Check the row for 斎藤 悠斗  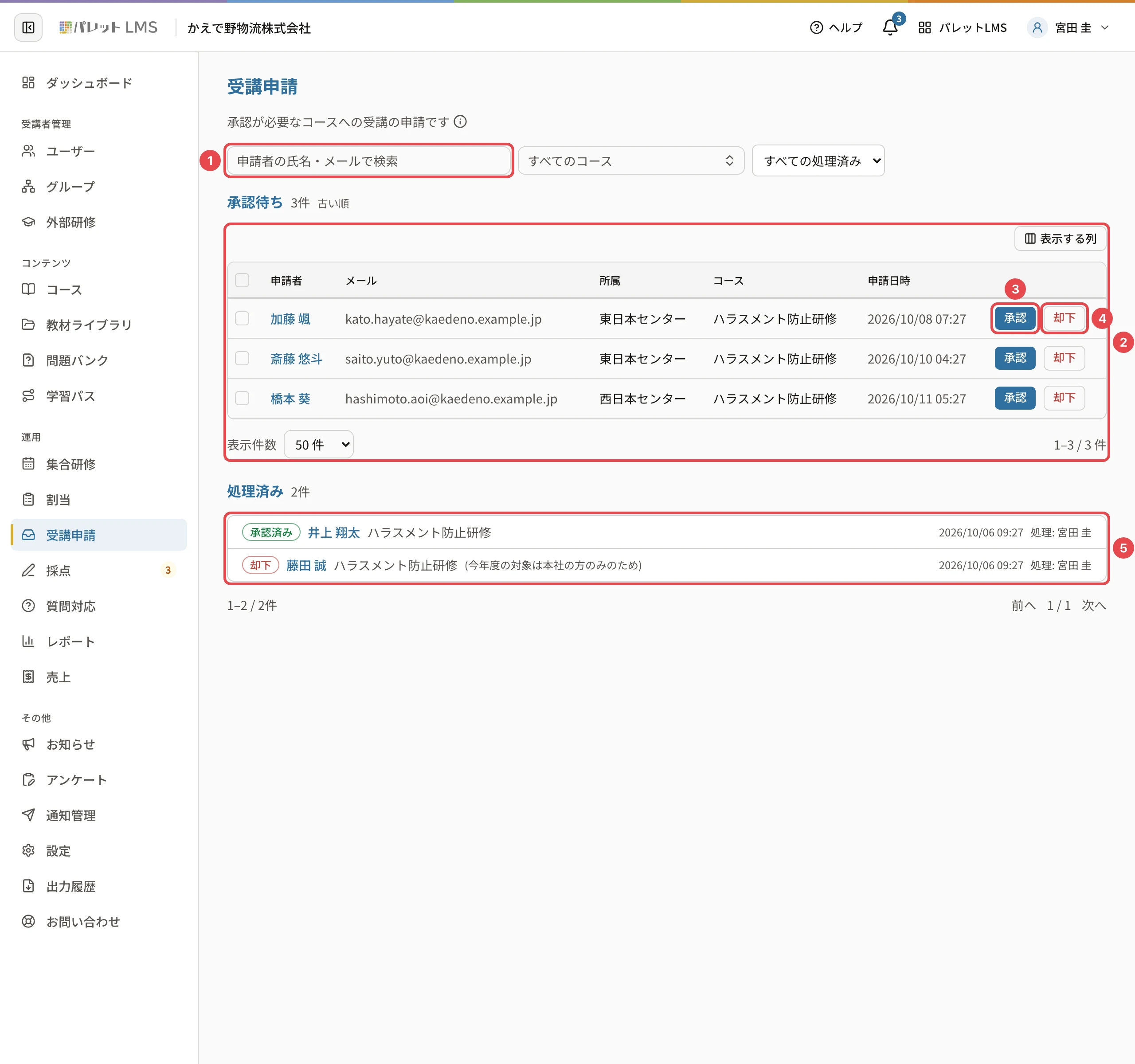(x=242, y=359)
